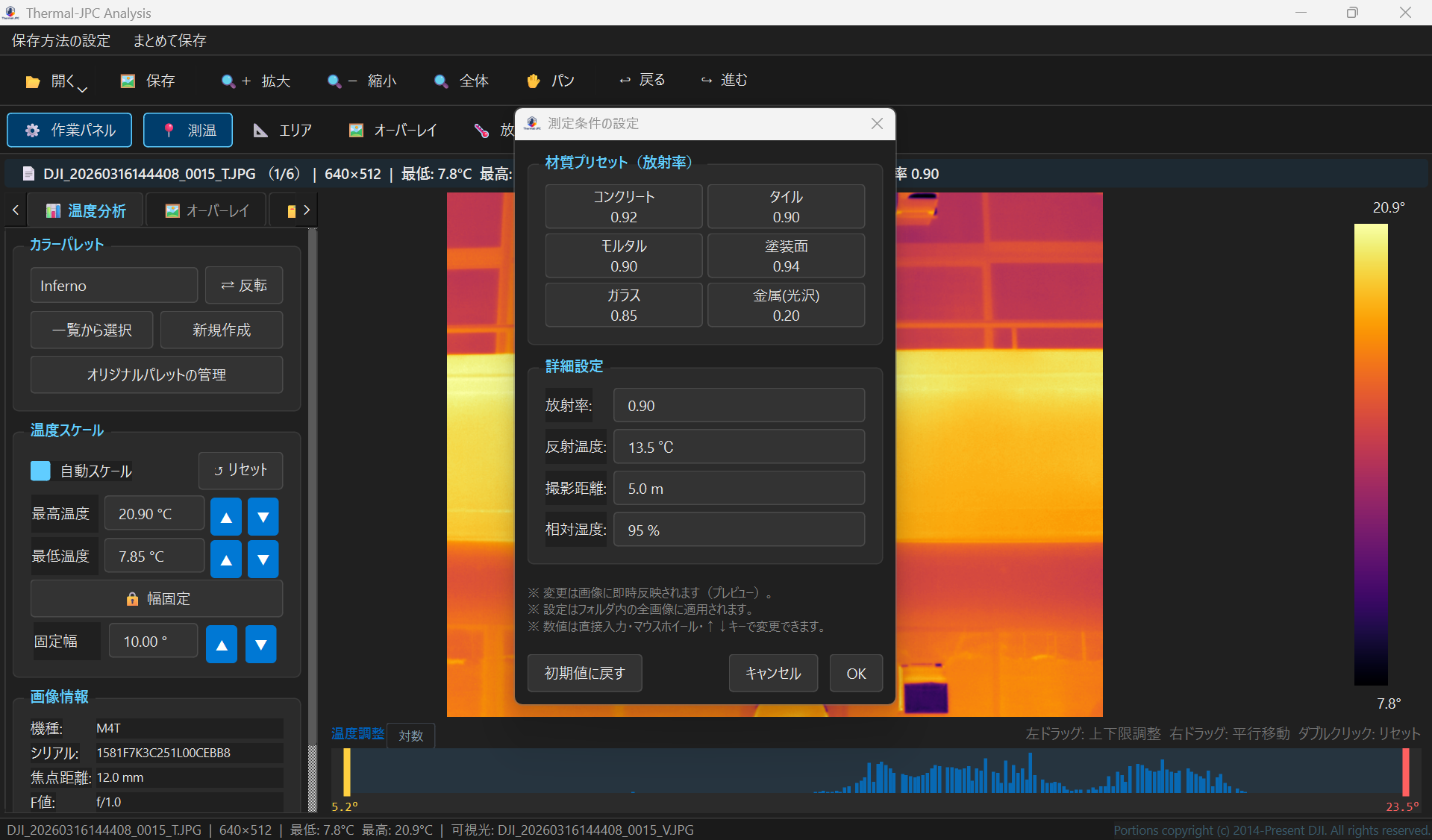Zoom out with the 縮小 magnifier tool
The width and height of the screenshot is (1432, 840).
362,81
